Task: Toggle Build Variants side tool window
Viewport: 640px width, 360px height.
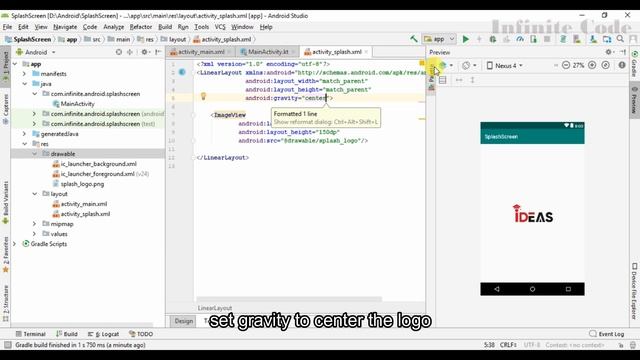Action: pos(6,203)
